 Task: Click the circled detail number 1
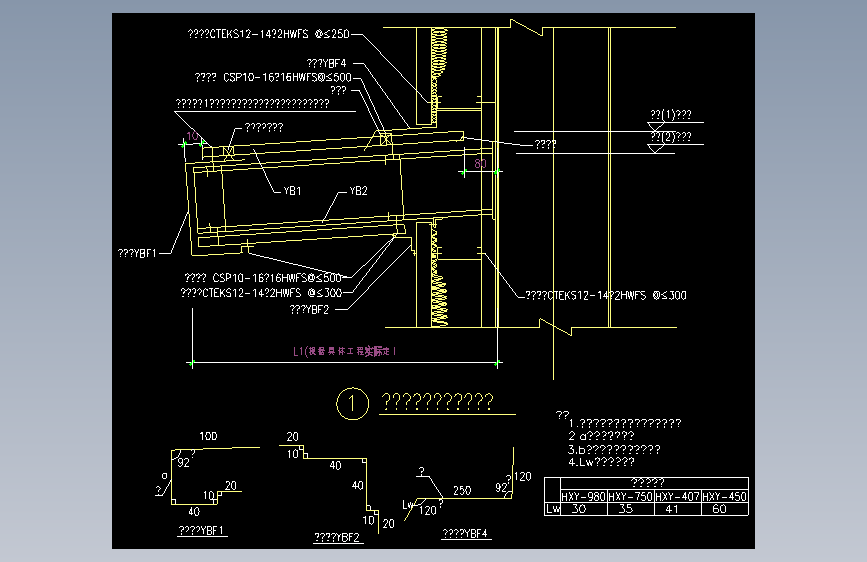pyautogui.click(x=352, y=403)
